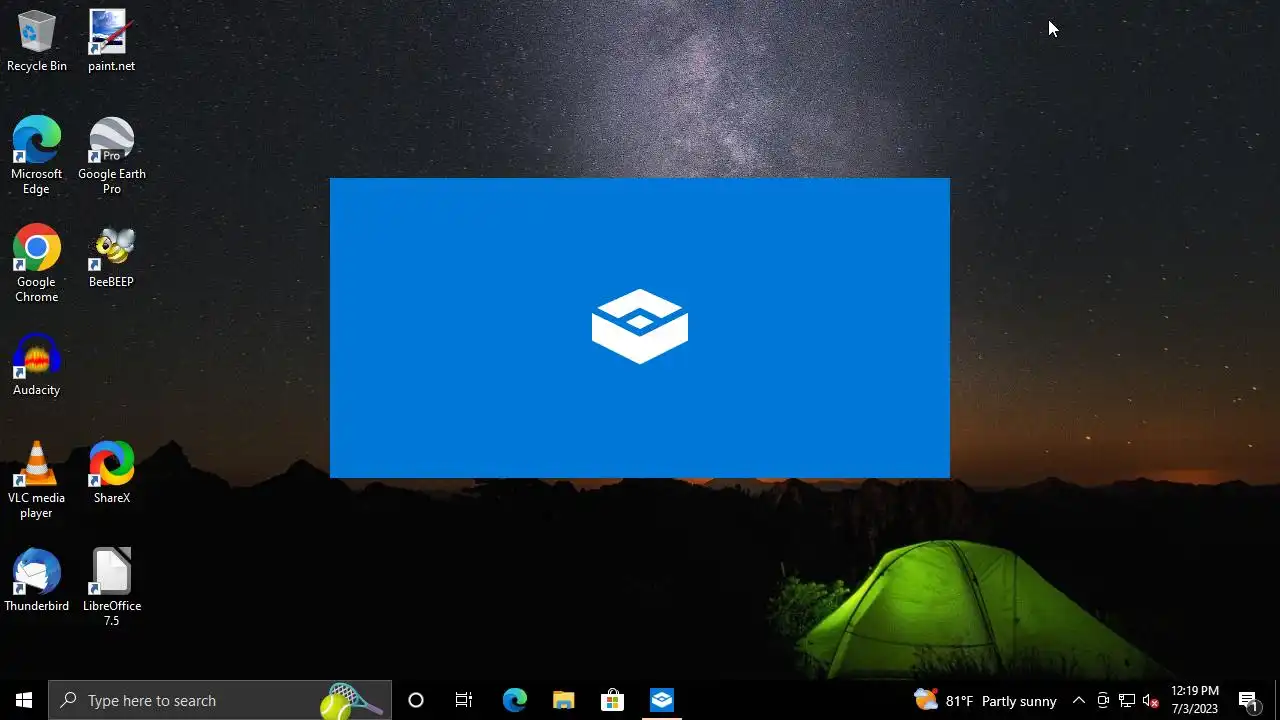
Task: Select the paint.net desktop shortcut
Action: coord(111,42)
